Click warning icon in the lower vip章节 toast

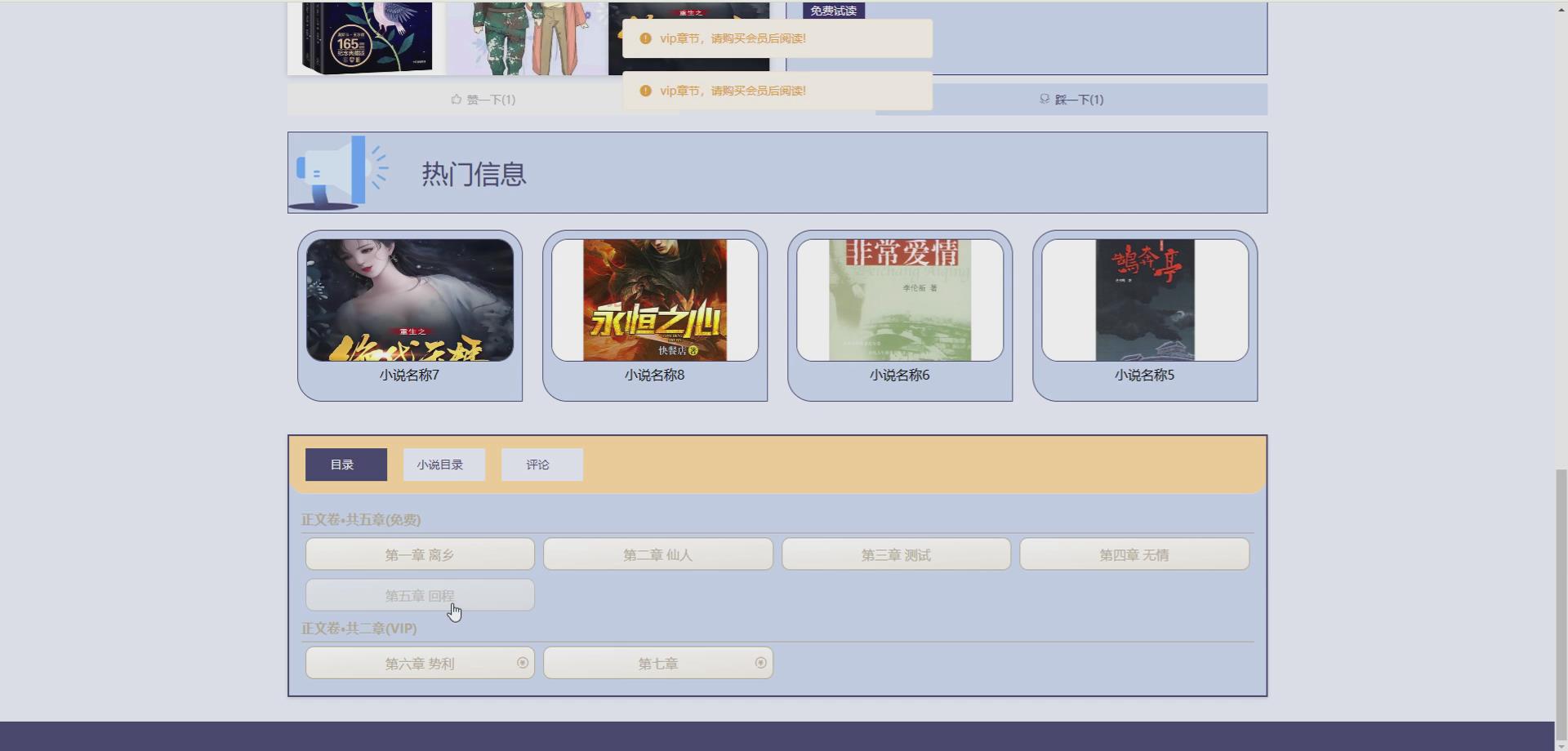click(x=645, y=91)
